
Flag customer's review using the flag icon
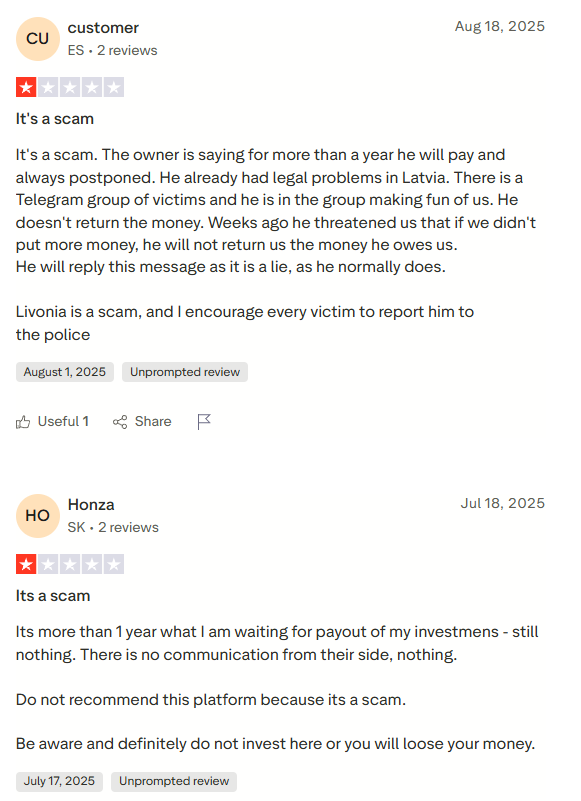pyautogui.click(x=204, y=422)
